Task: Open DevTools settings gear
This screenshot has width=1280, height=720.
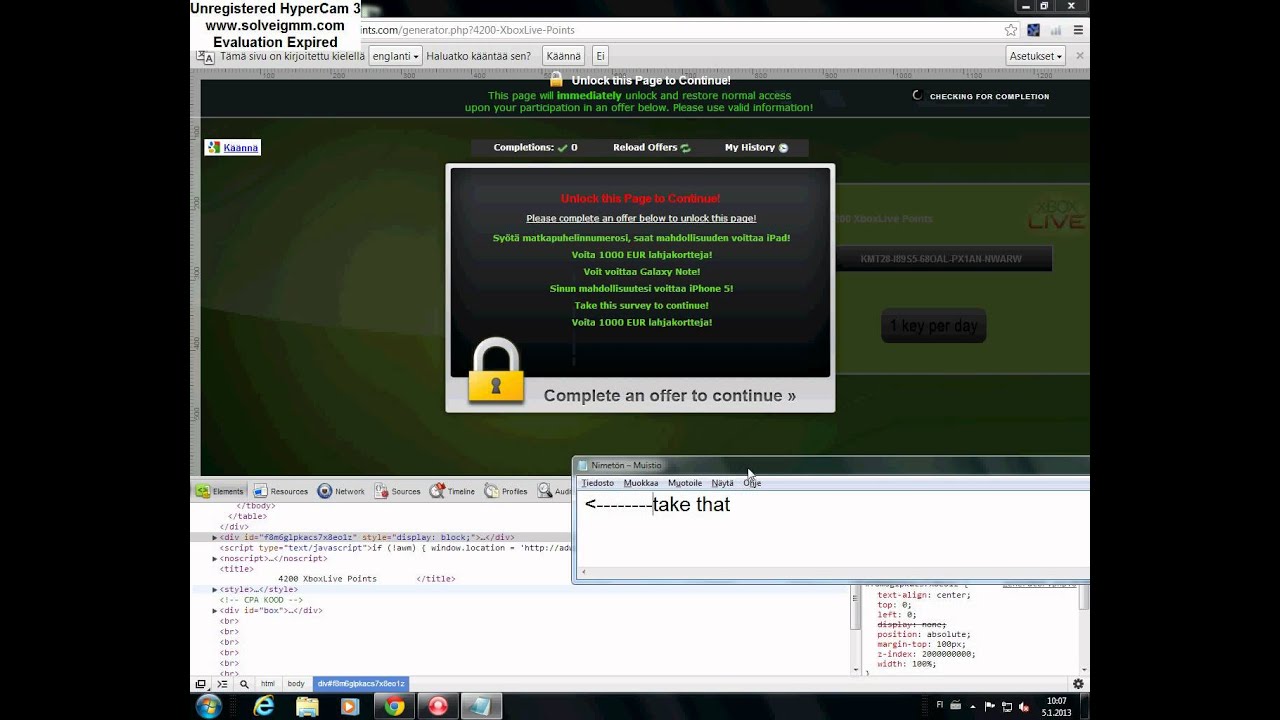Action: point(1078,684)
